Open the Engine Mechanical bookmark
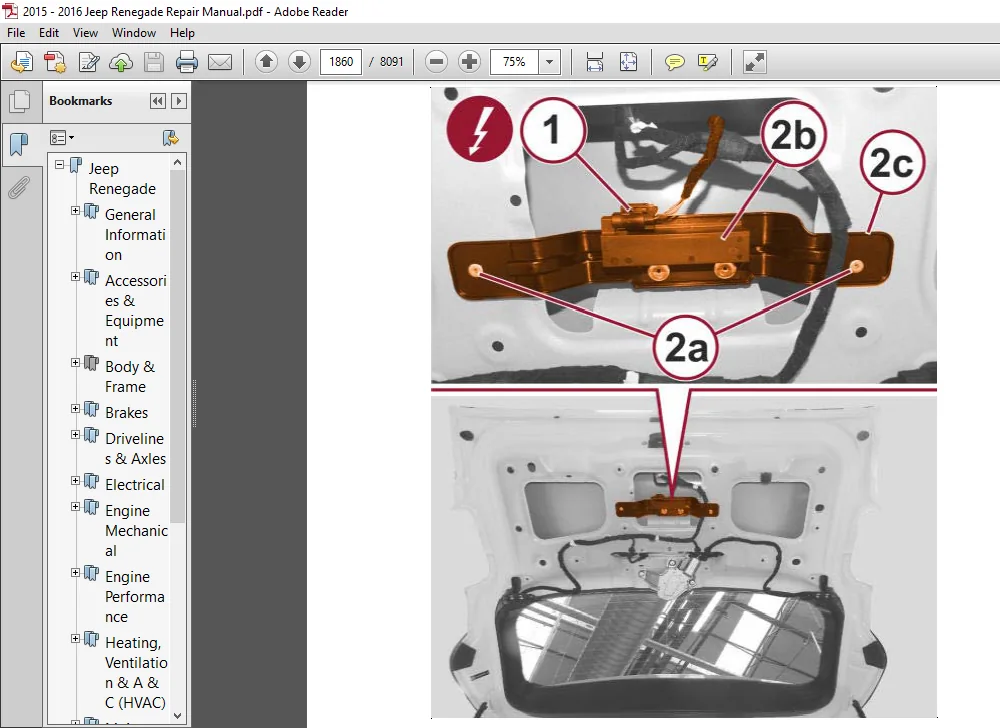 (x=136, y=530)
